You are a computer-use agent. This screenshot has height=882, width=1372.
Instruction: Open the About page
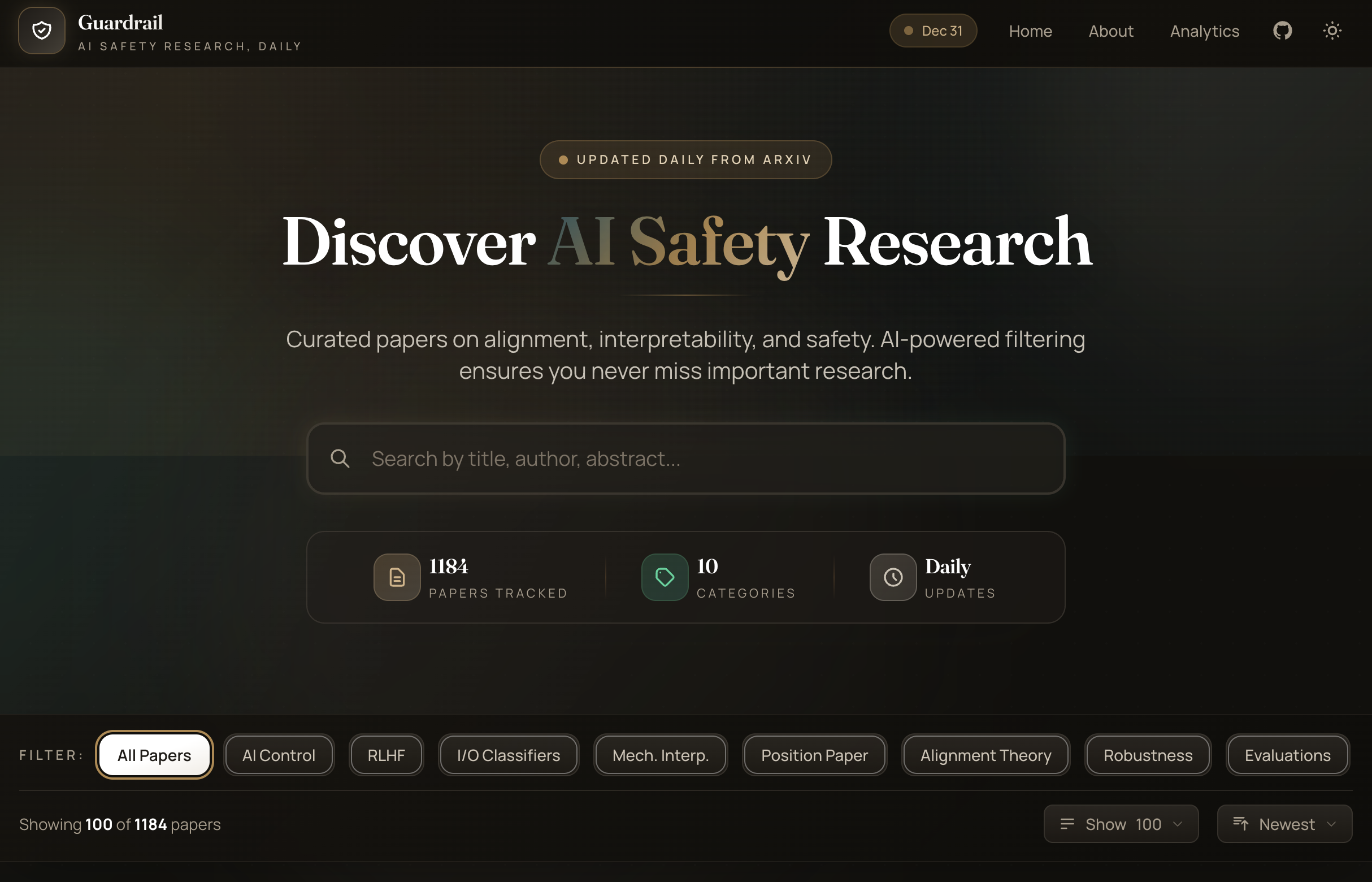point(1110,31)
